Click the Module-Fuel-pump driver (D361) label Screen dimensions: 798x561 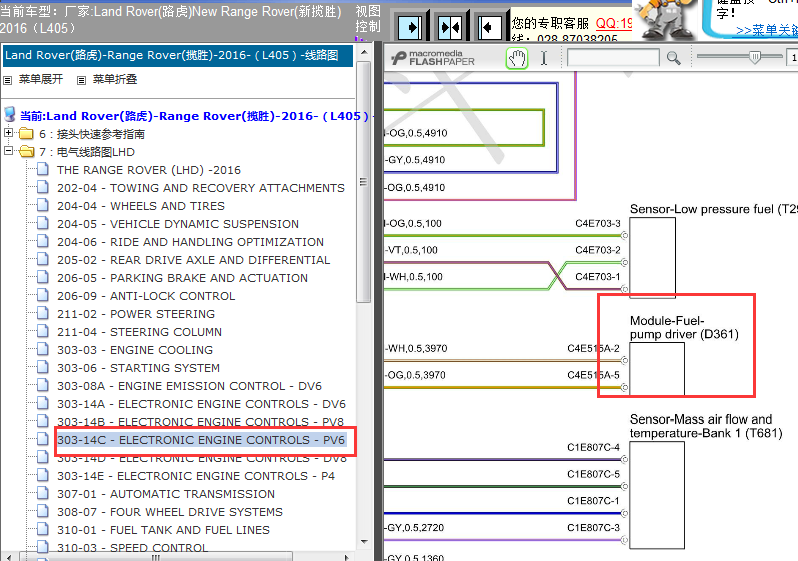(683, 327)
